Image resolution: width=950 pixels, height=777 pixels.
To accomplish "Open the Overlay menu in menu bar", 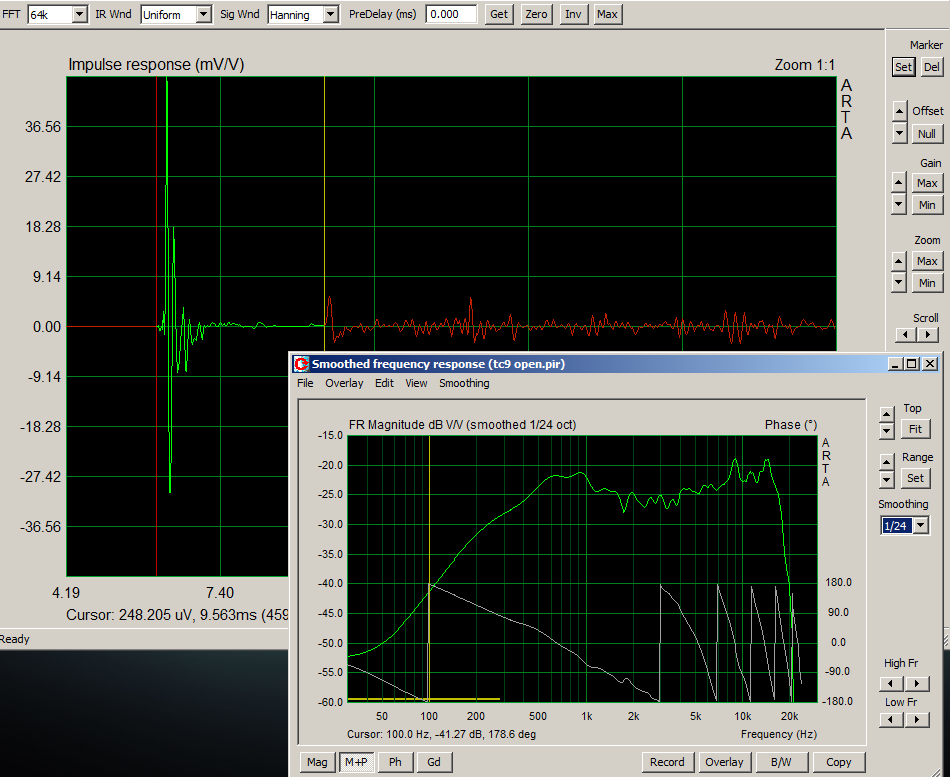I will pyautogui.click(x=344, y=383).
